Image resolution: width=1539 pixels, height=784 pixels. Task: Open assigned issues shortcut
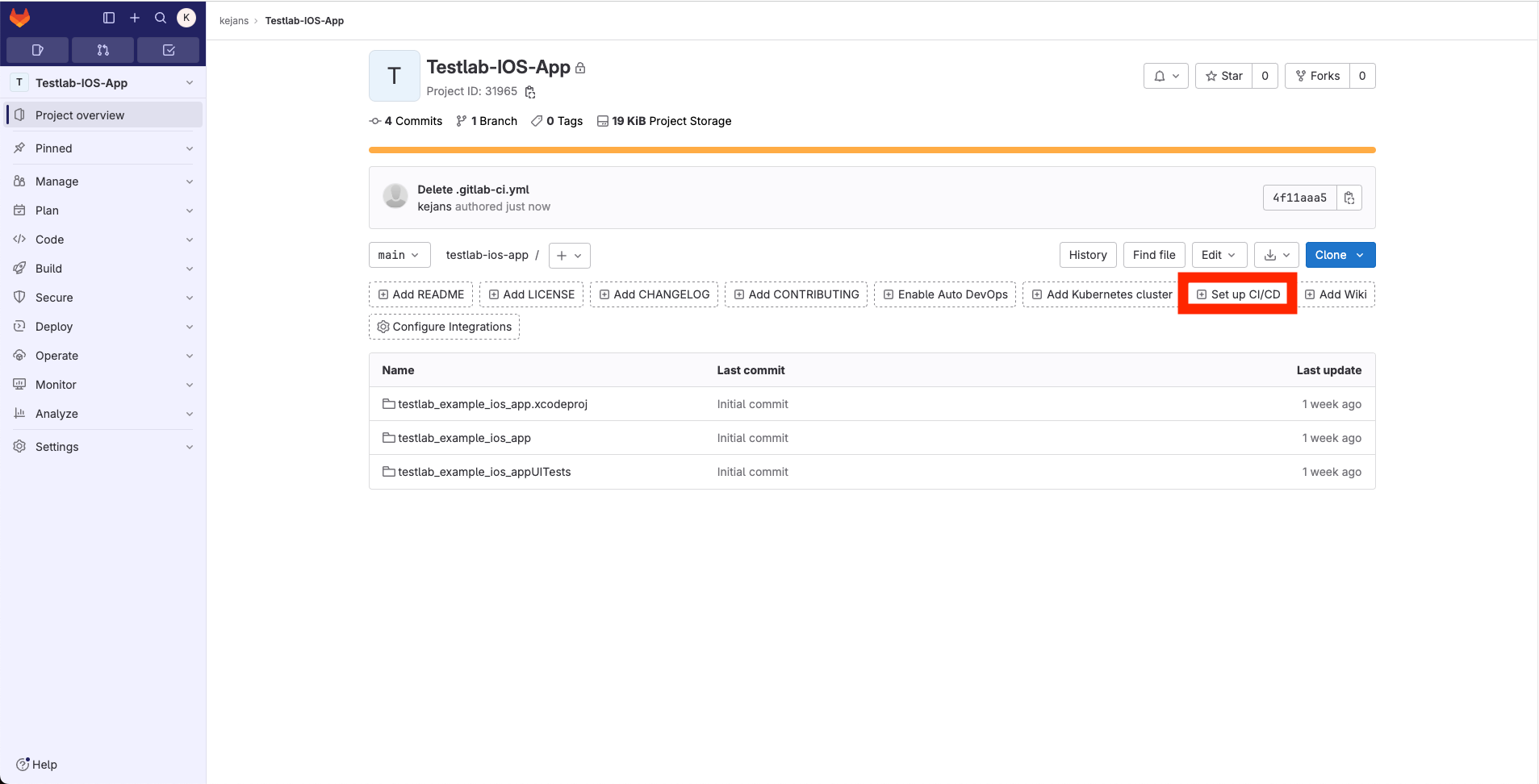(37, 50)
